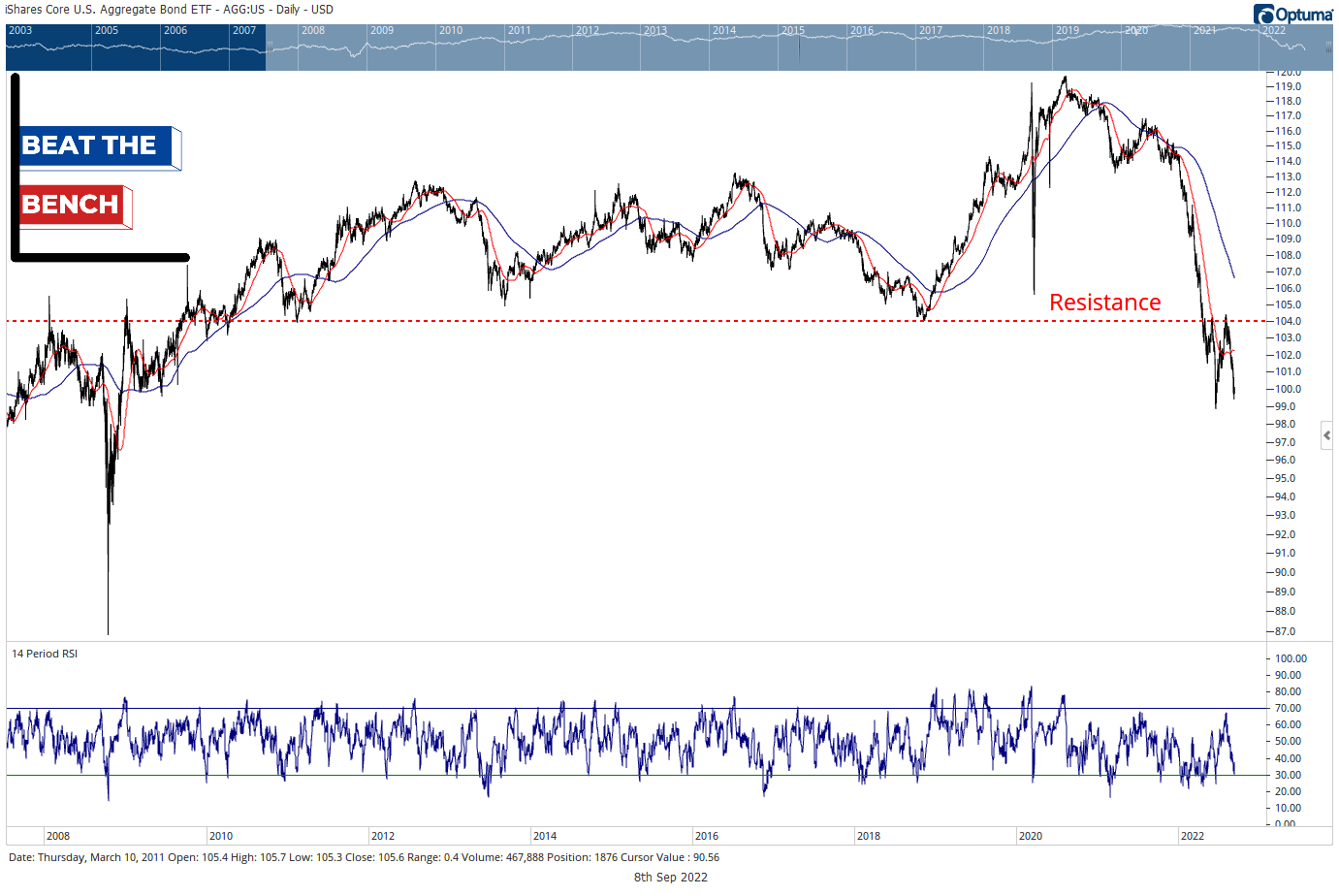Select 2019 in the top timeline navigator

(1068, 30)
